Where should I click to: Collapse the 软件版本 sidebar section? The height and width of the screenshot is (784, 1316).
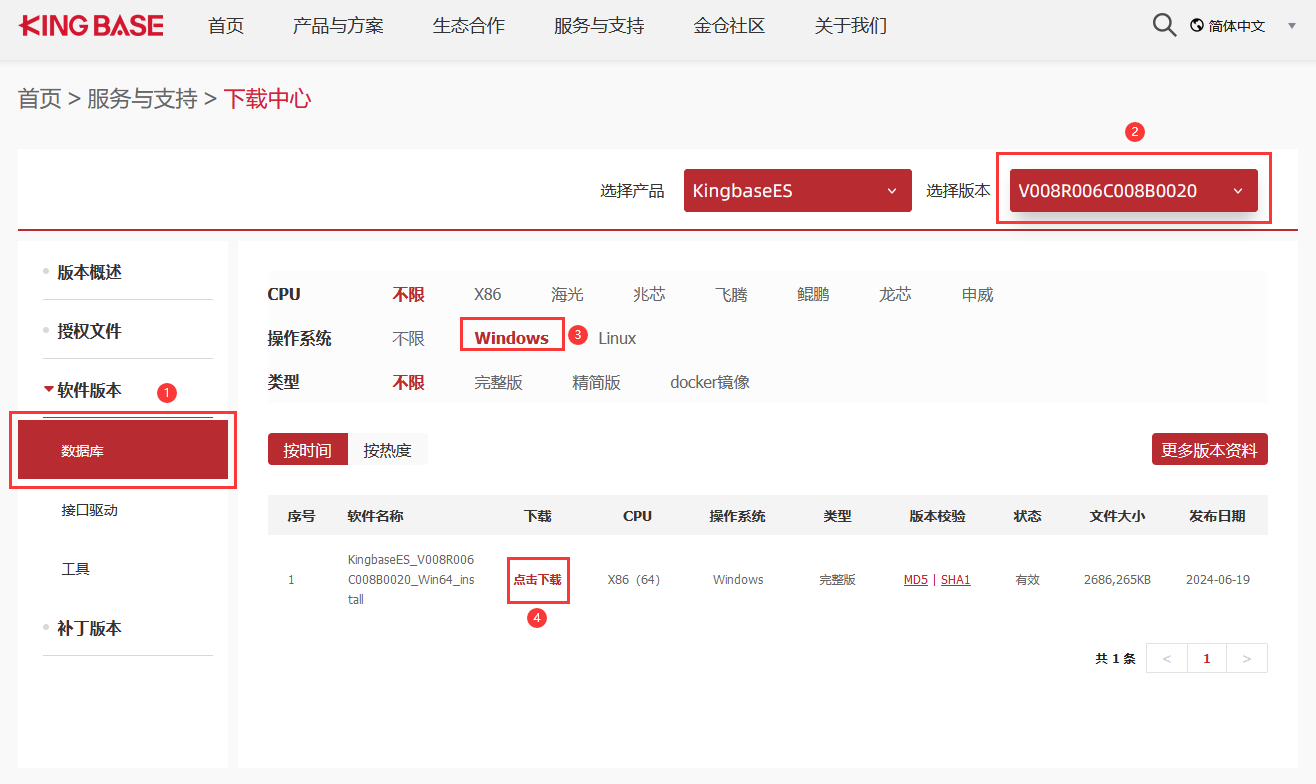coord(88,390)
